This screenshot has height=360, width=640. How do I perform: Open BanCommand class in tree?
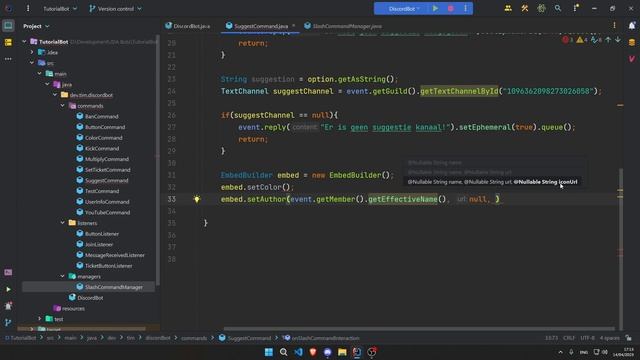[x=101, y=116]
